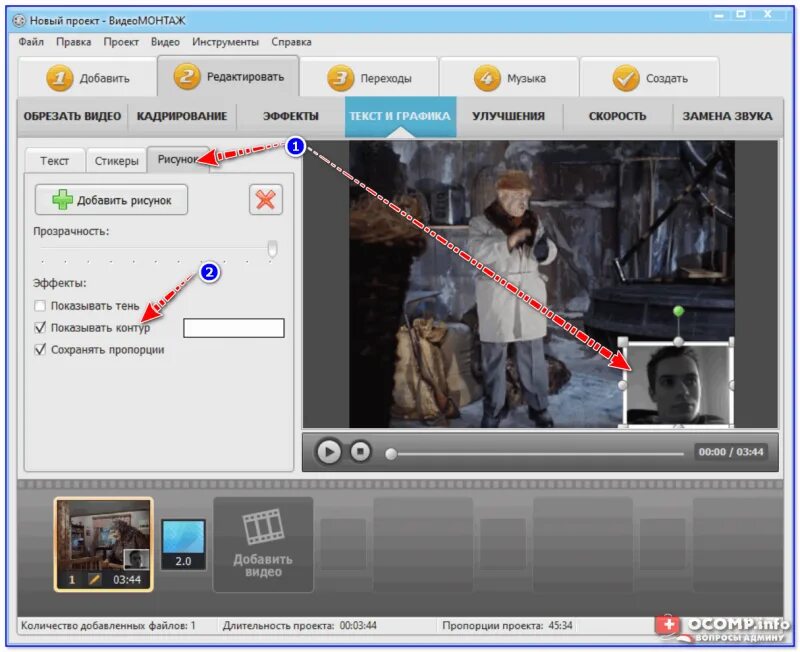The image size is (800, 652).
Task: Open the Создать tab with checkmark
Action: pos(649,78)
